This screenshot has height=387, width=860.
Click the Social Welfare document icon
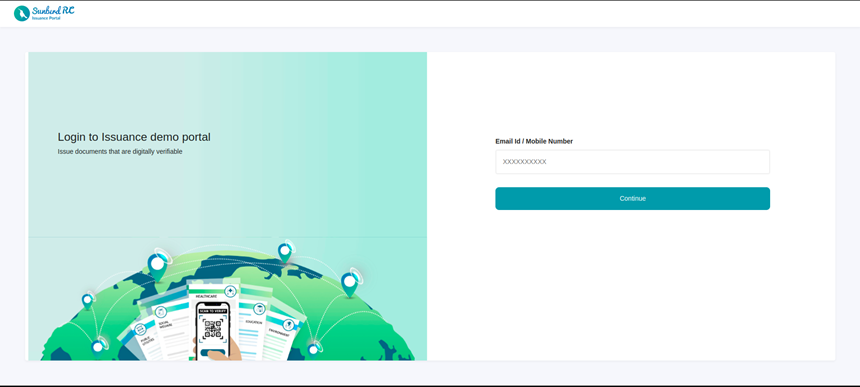161,311
